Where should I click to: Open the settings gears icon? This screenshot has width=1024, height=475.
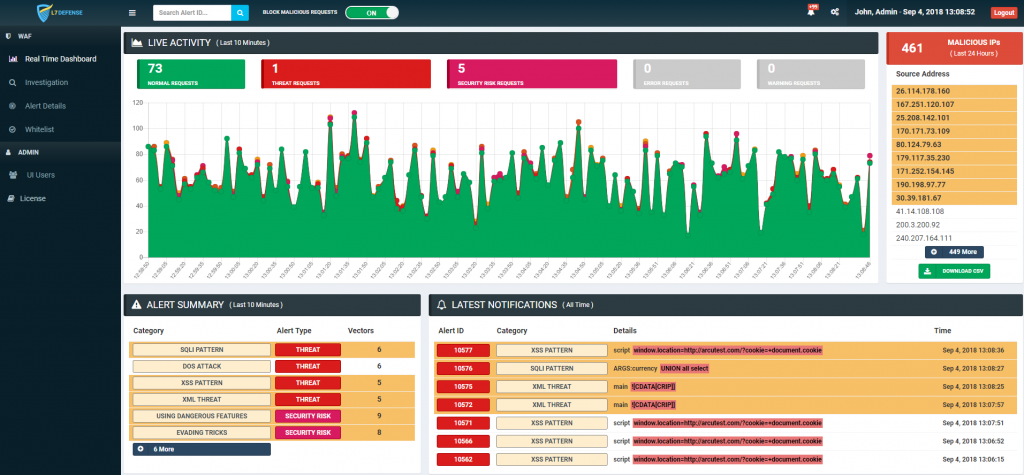click(x=835, y=12)
